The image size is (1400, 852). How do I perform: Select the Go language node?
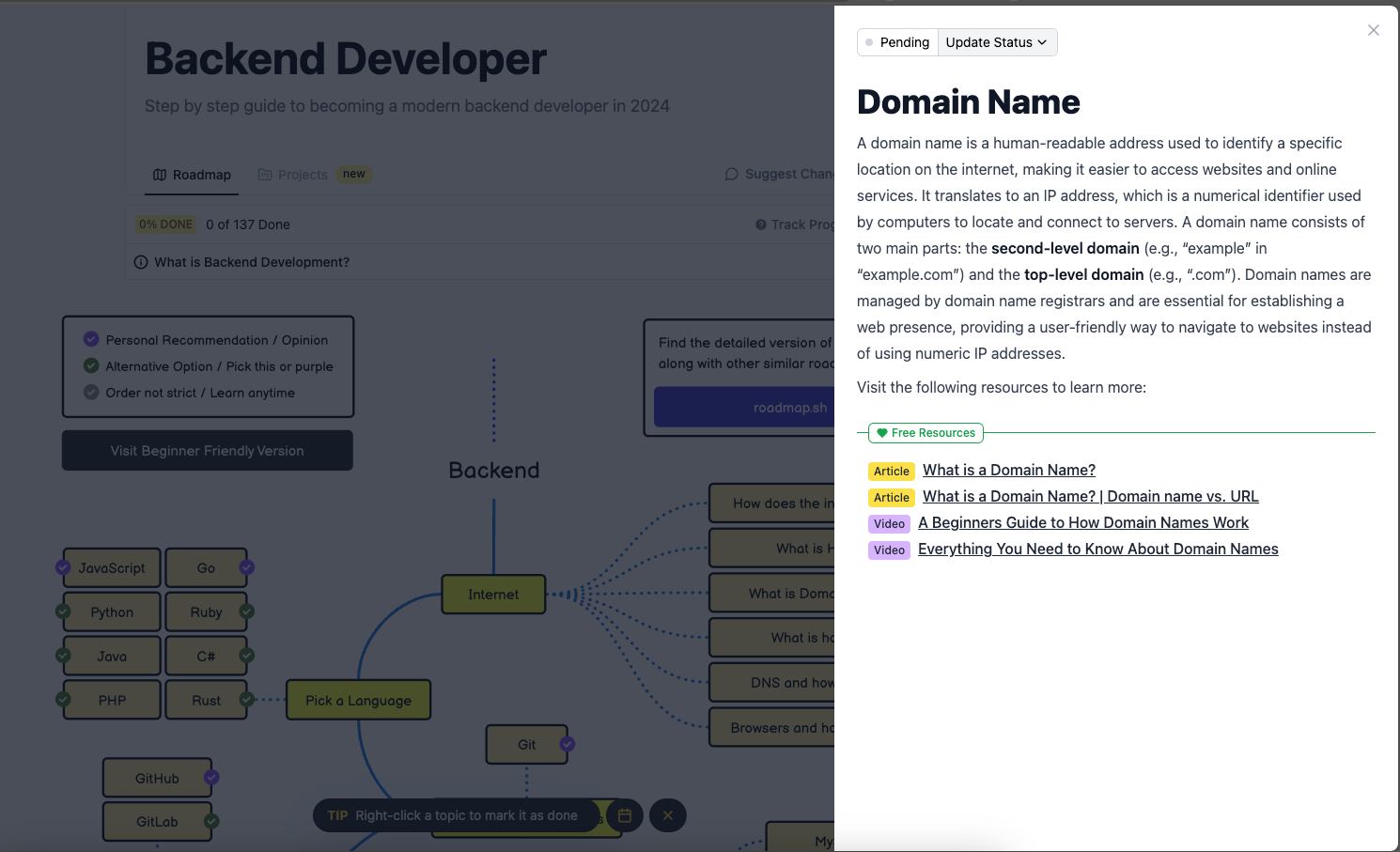[x=206, y=568]
